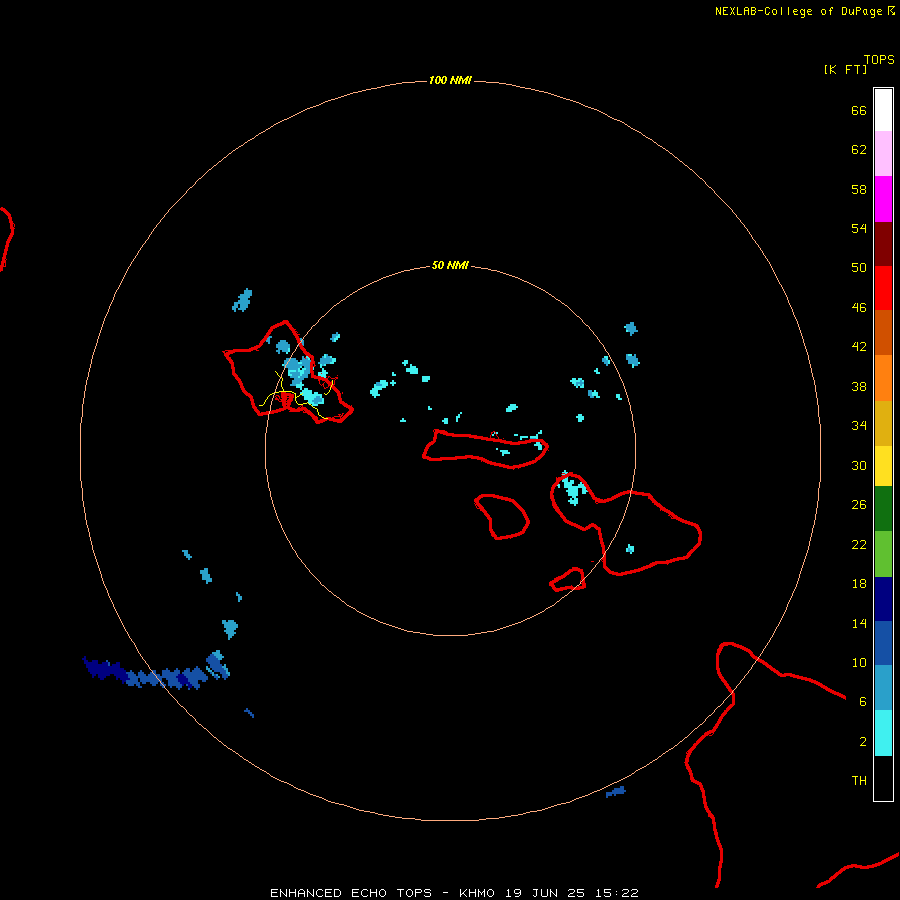Click the 38 legend value
Image resolution: width=900 pixels, height=900 pixels.
[859, 386]
